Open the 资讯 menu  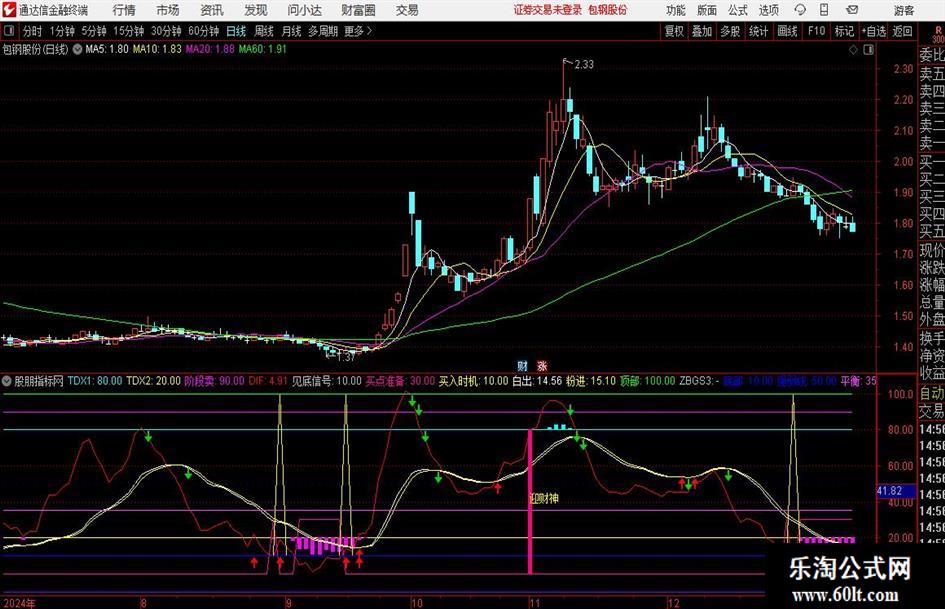click(x=212, y=10)
